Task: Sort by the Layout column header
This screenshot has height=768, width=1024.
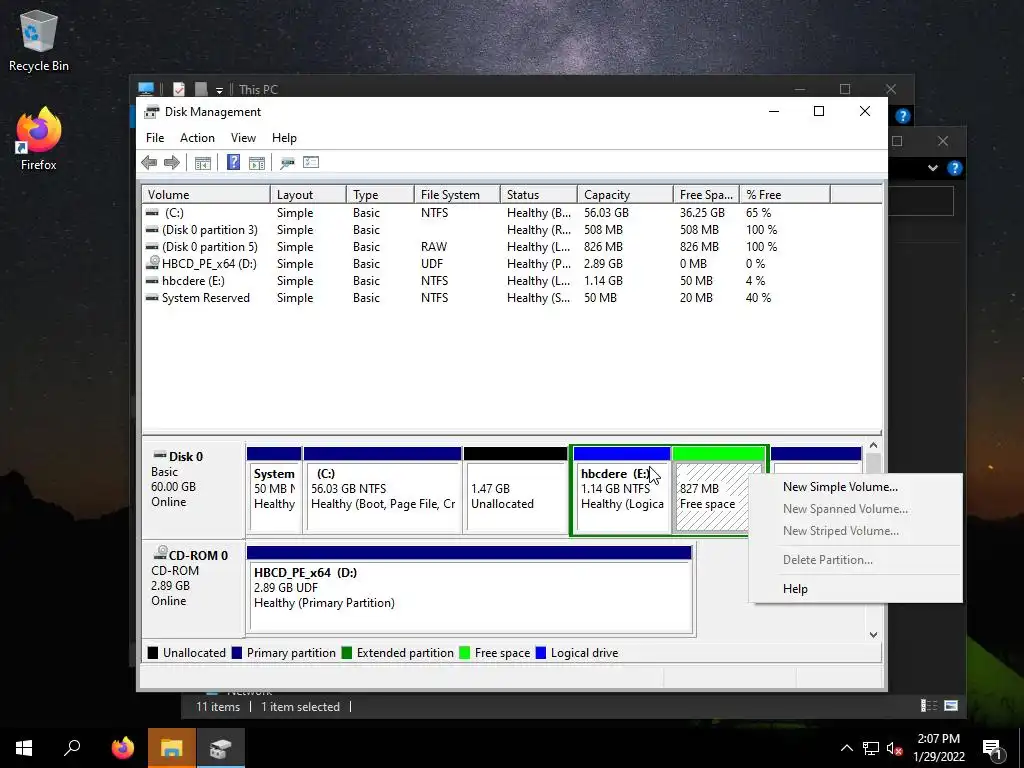Action: pos(308,195)
